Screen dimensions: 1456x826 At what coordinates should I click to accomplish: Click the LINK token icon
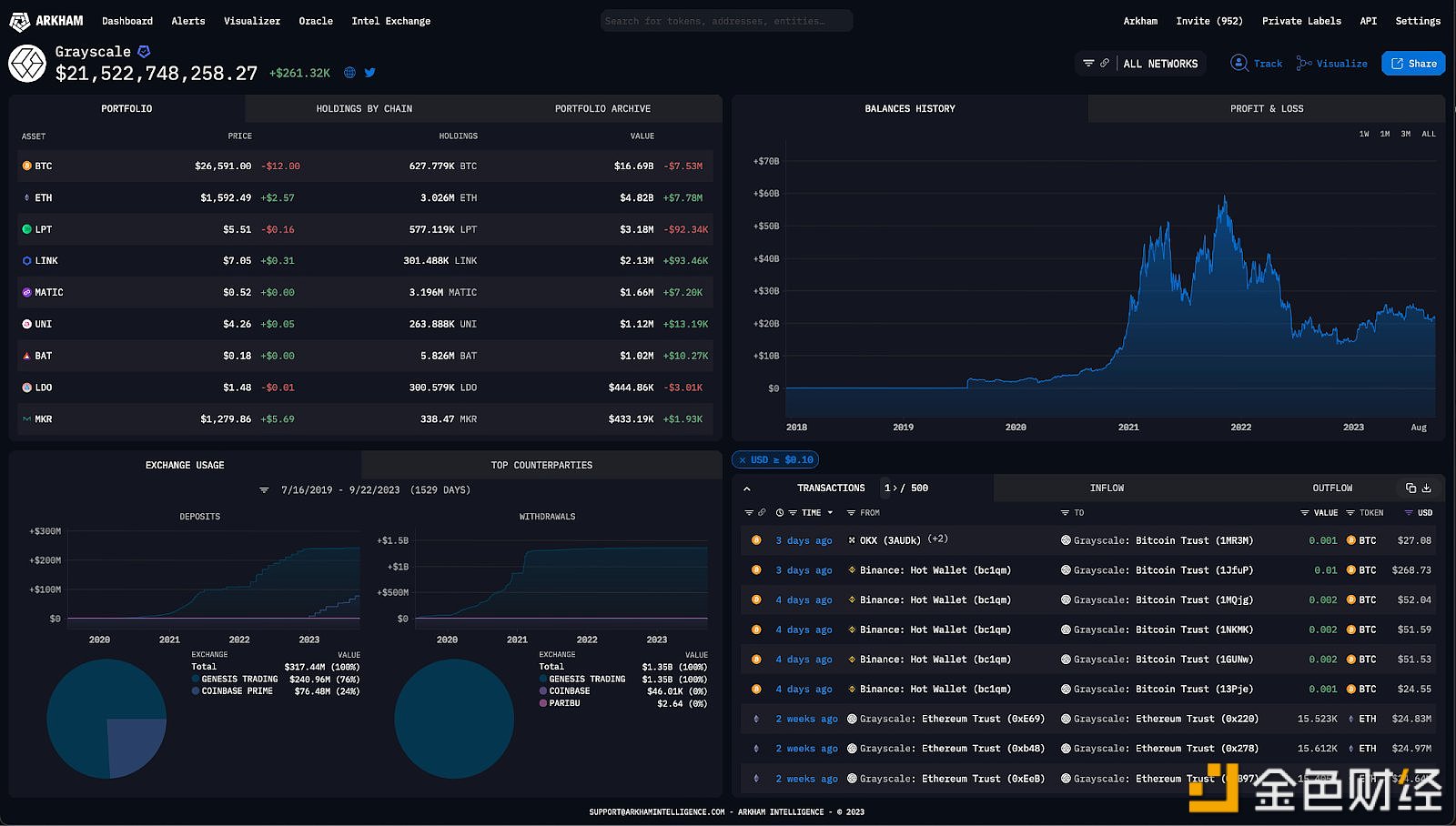pyautogui.click(x=26, y=261)
